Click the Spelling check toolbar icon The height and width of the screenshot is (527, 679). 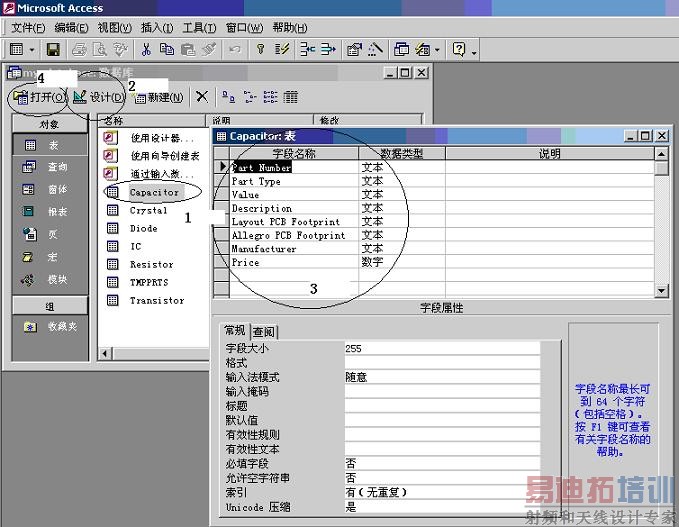(120, 49)
